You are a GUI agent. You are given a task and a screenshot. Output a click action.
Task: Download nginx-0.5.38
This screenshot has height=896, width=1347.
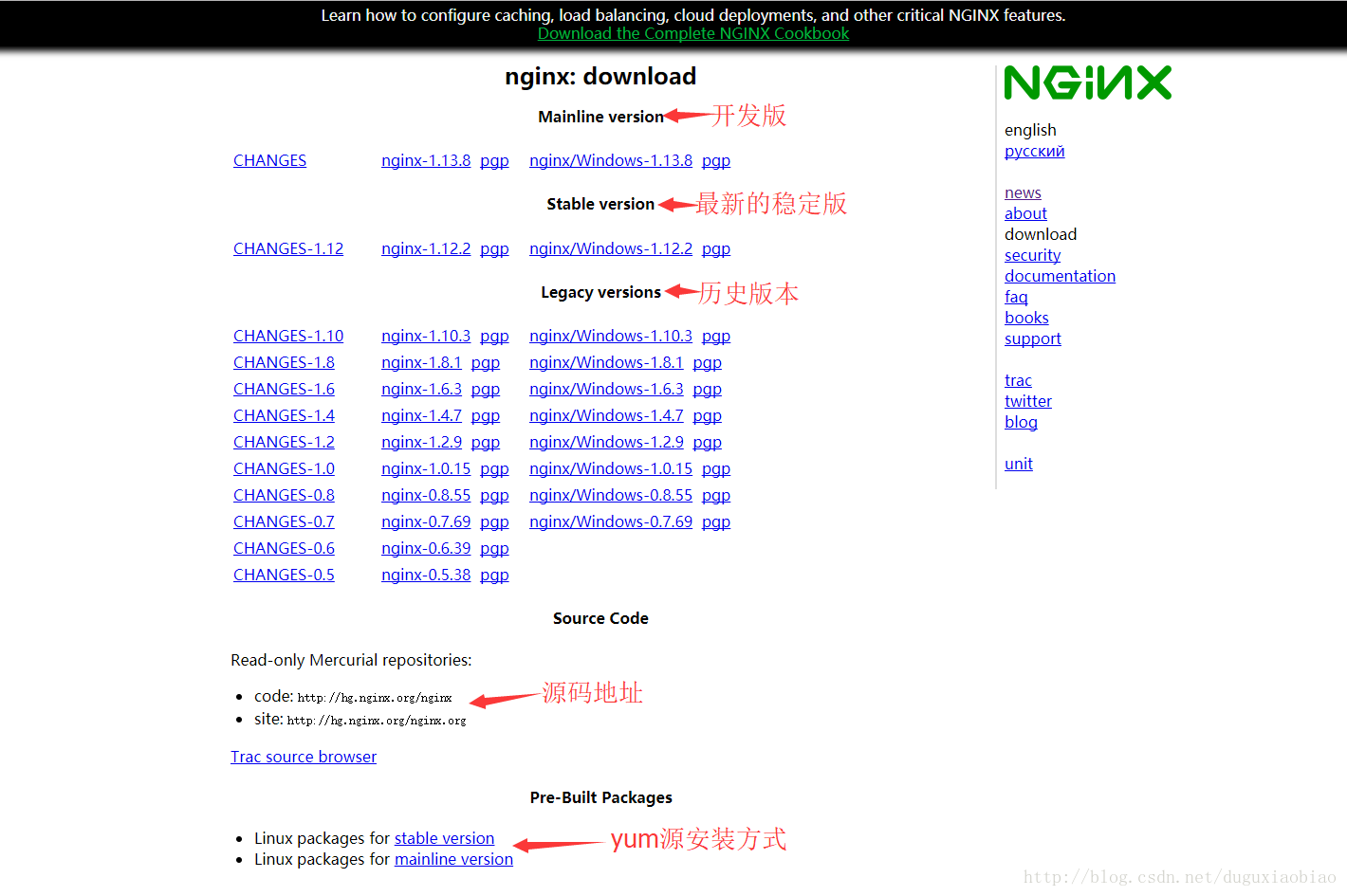tap(426, 575)
